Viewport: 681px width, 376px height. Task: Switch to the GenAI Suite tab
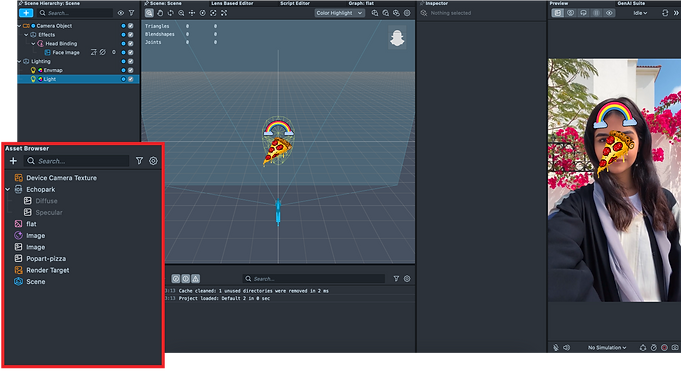pyautogui.click(x=631, y=3)
